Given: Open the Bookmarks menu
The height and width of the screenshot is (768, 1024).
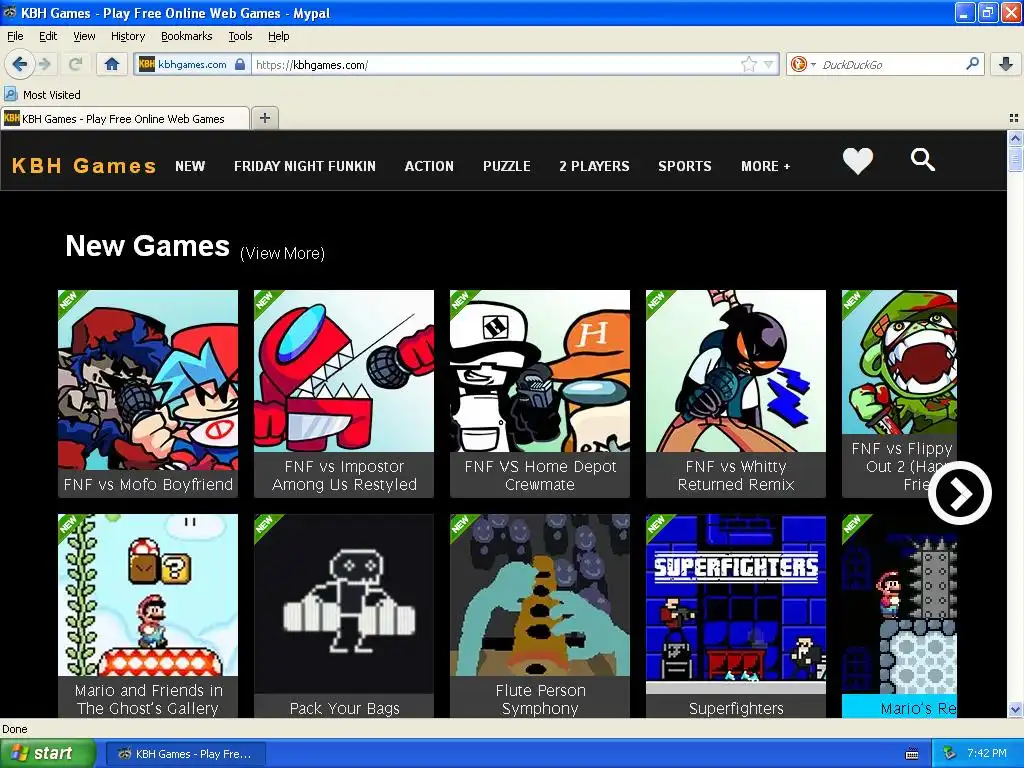Looking at the screenshot, I should [x=187, y=36].
